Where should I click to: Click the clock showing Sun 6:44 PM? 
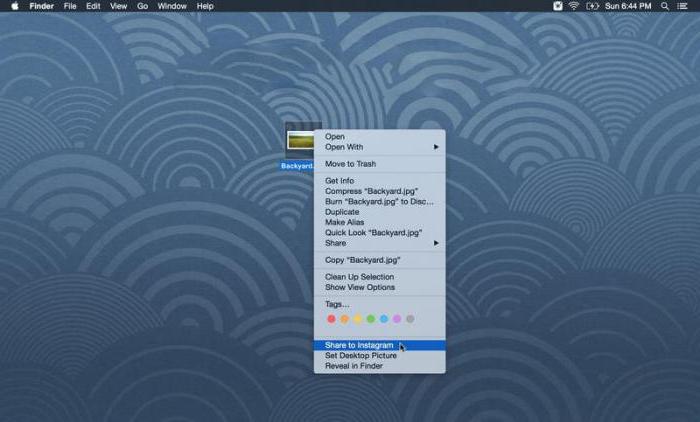pyautogui.click(x=628, y=6)
